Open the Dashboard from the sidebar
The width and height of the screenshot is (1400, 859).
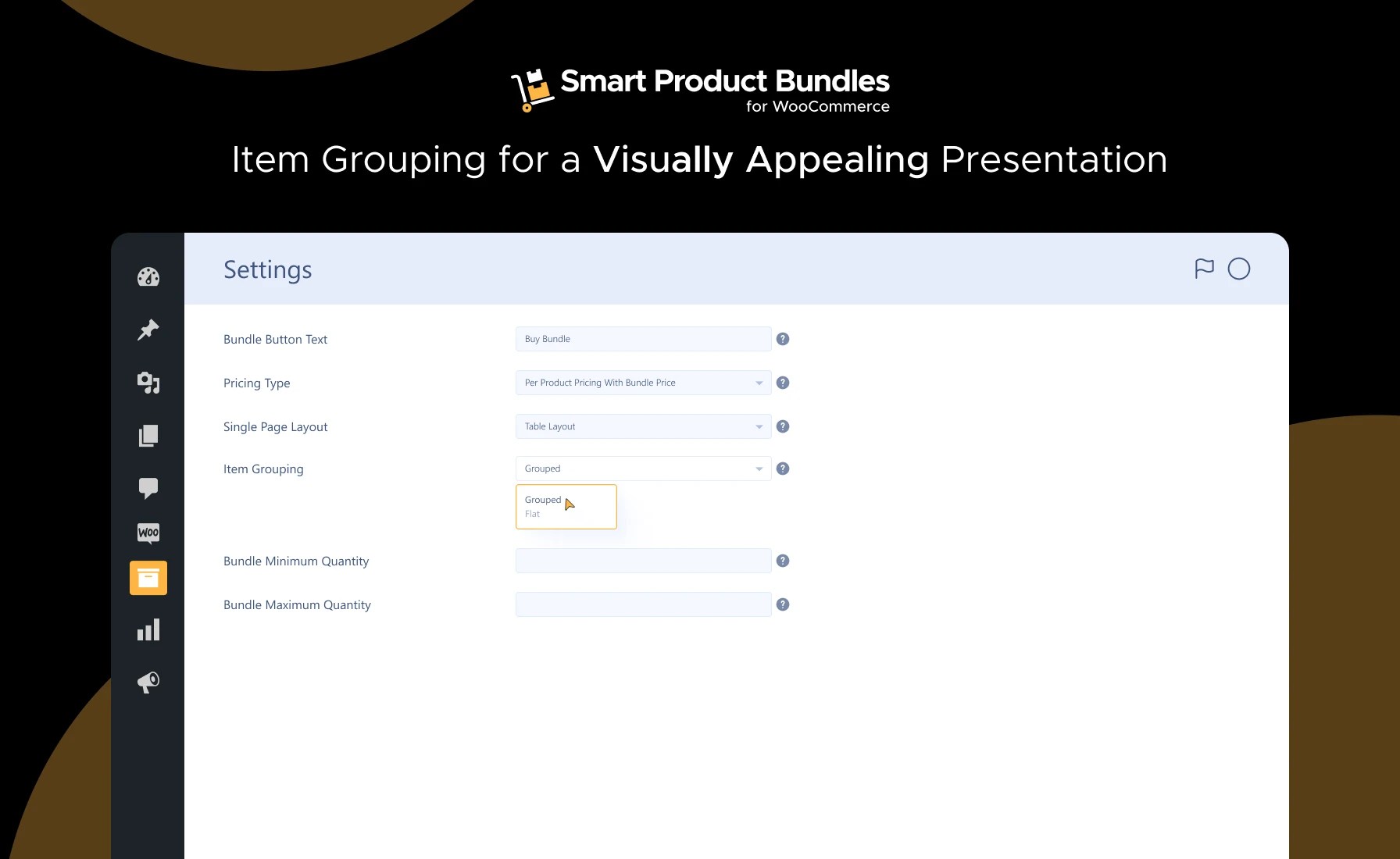pos(148,276)
